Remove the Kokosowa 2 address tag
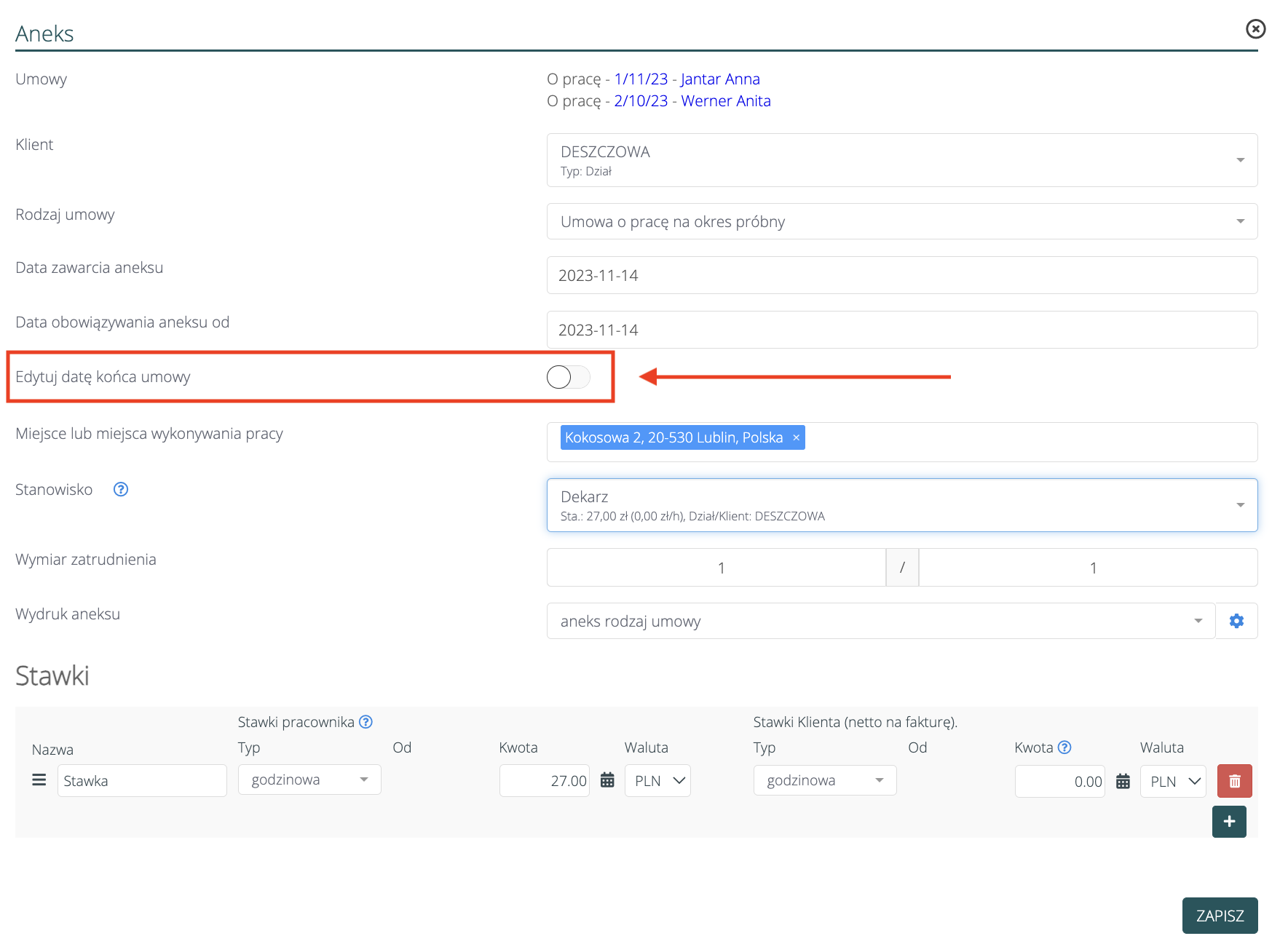Viewport: 1280px width, 952px height. tap(796, 437)
